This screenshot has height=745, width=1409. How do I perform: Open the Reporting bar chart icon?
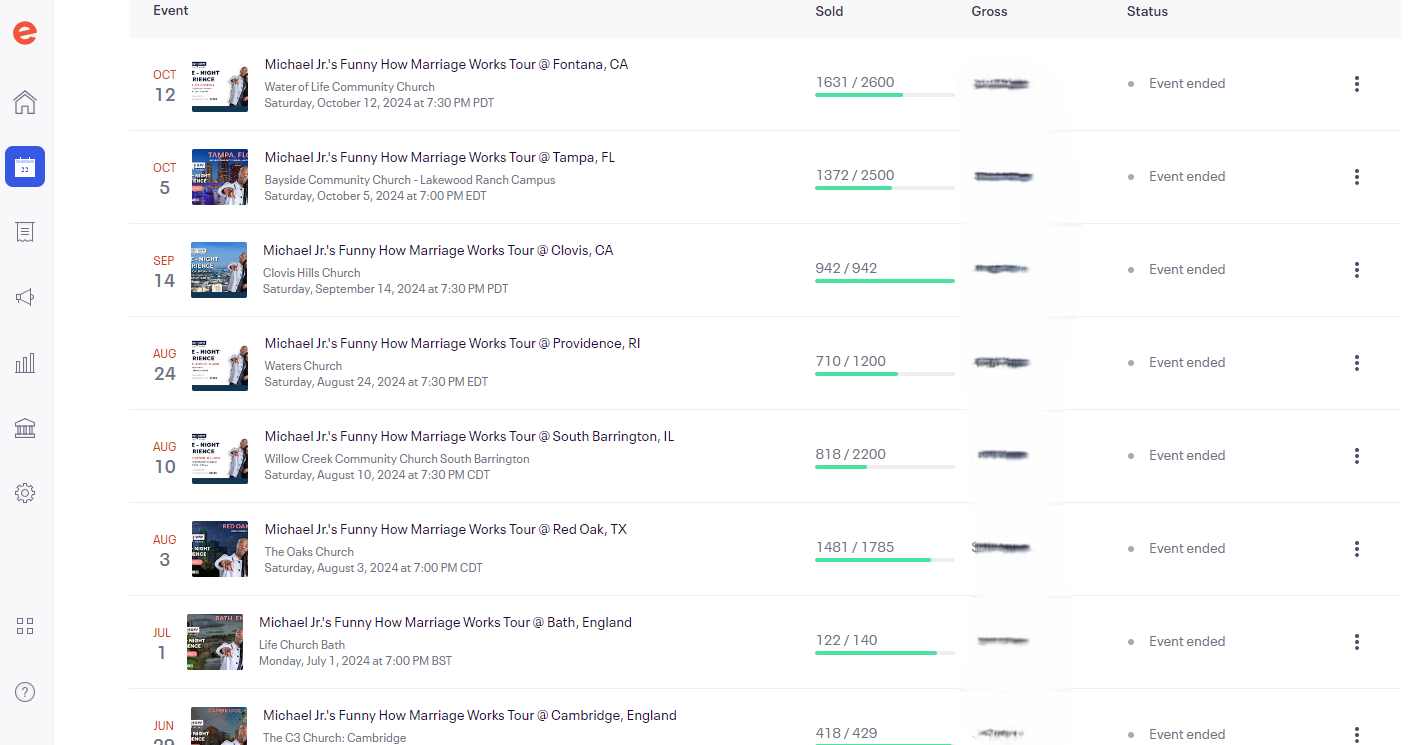click(x=25, y=363)
